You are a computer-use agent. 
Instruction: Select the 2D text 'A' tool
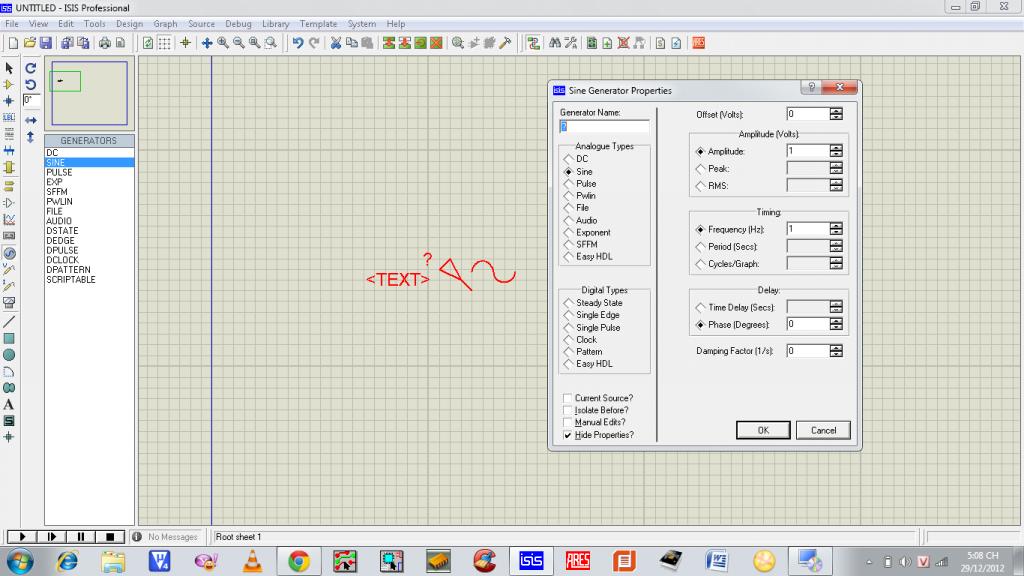click(x=9, y=404)
